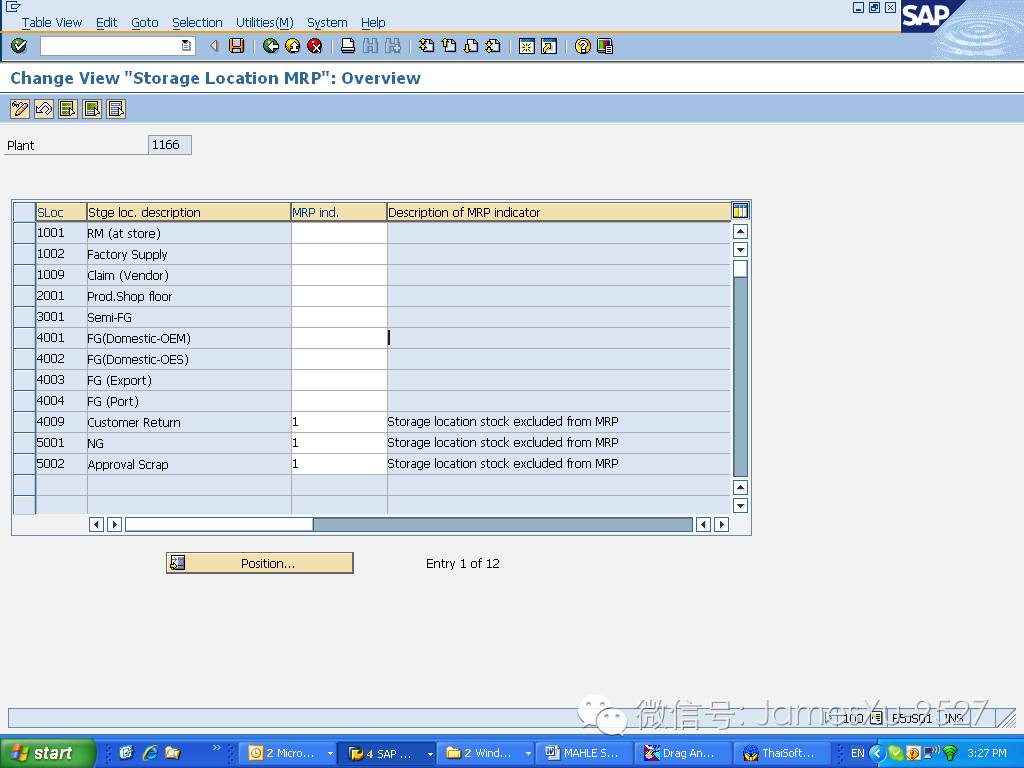Click the Find Next binoculars icon
The height and width of the screenshot is (768, 1024).
[392, 46]
